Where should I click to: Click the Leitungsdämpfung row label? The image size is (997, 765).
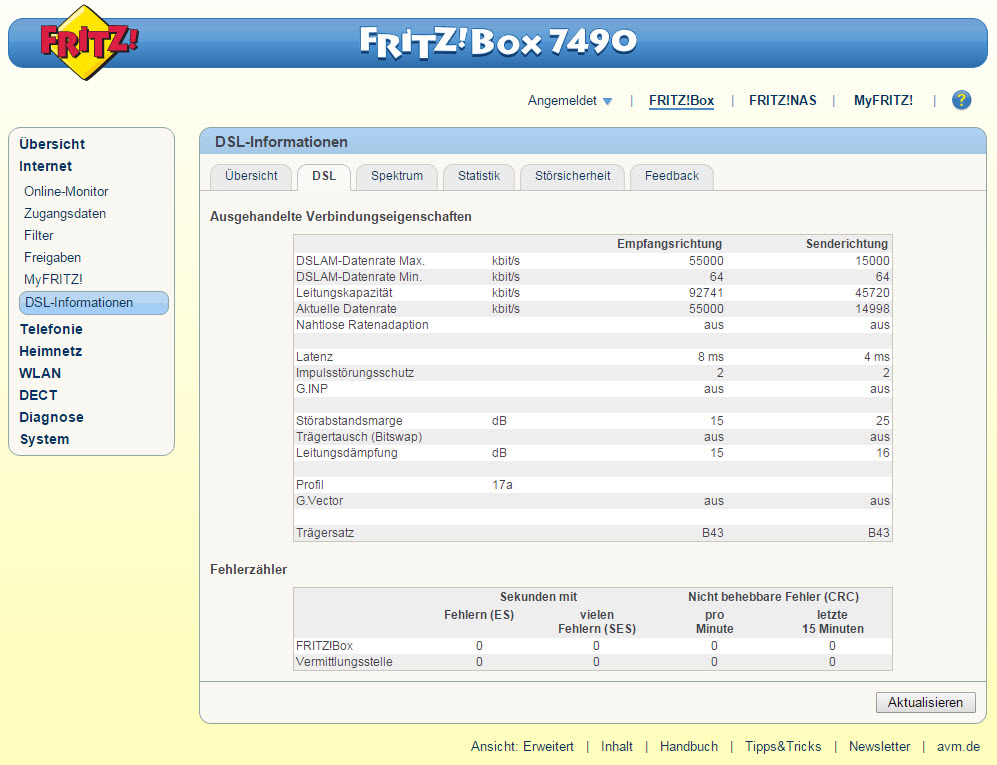coord(347,453)
